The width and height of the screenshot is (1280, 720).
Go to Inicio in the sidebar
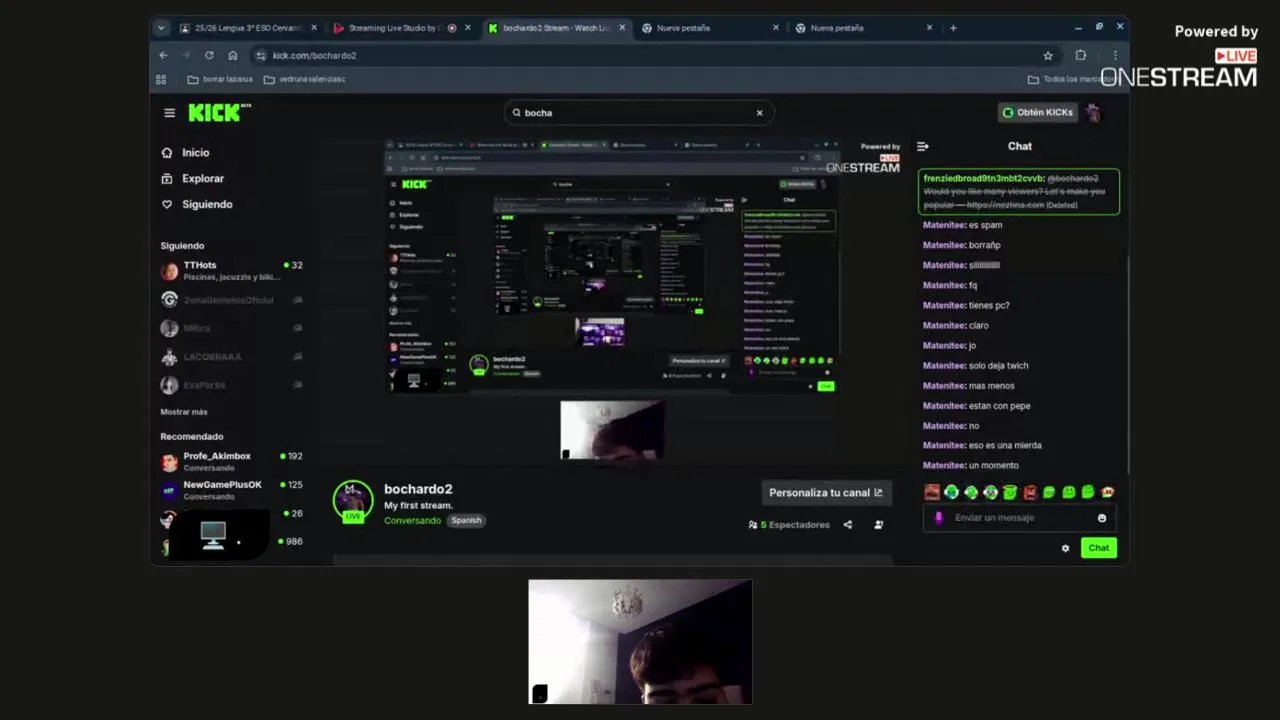(x=185, y=153)
